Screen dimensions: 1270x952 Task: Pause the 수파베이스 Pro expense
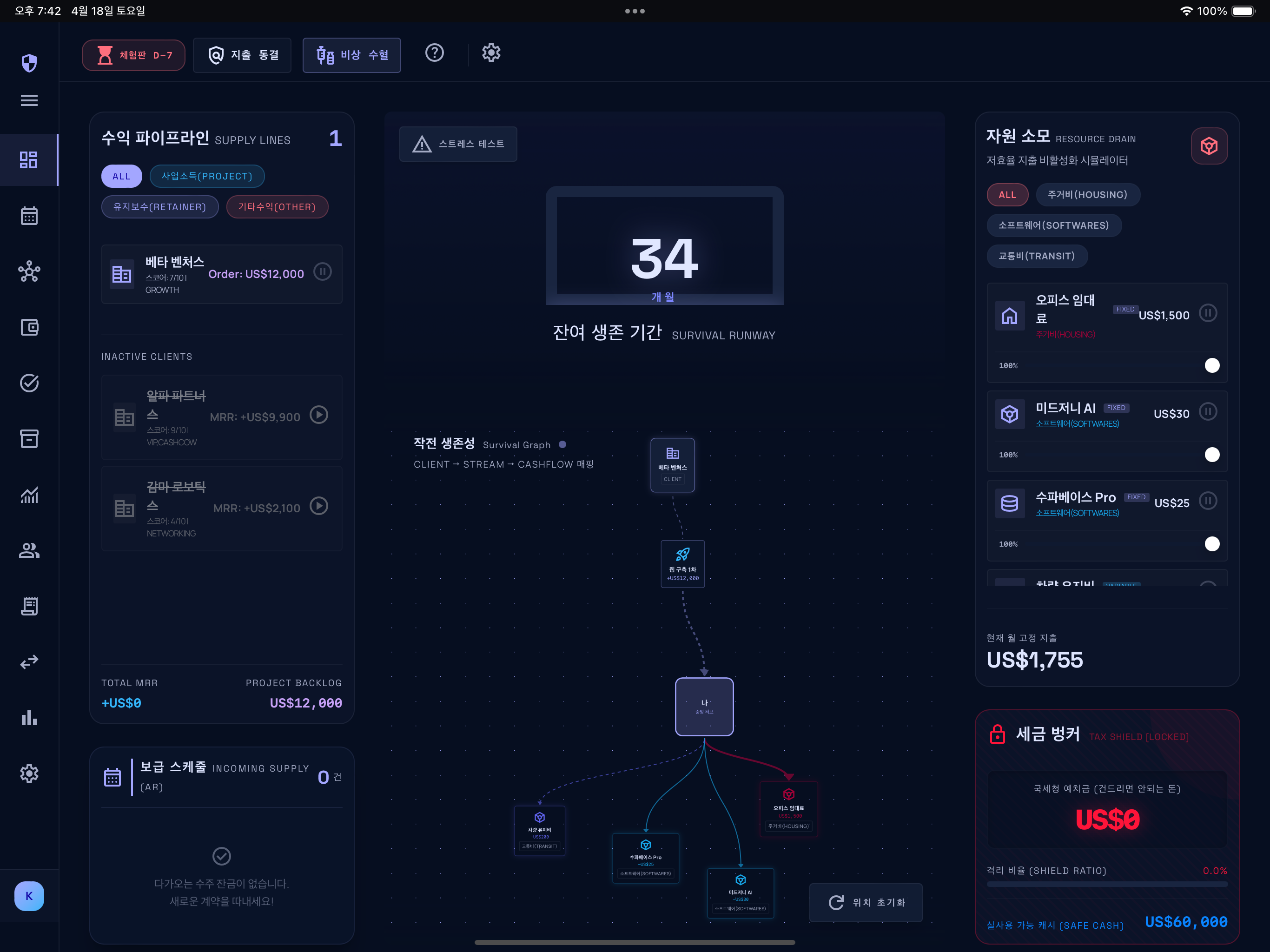point(1209,501)
